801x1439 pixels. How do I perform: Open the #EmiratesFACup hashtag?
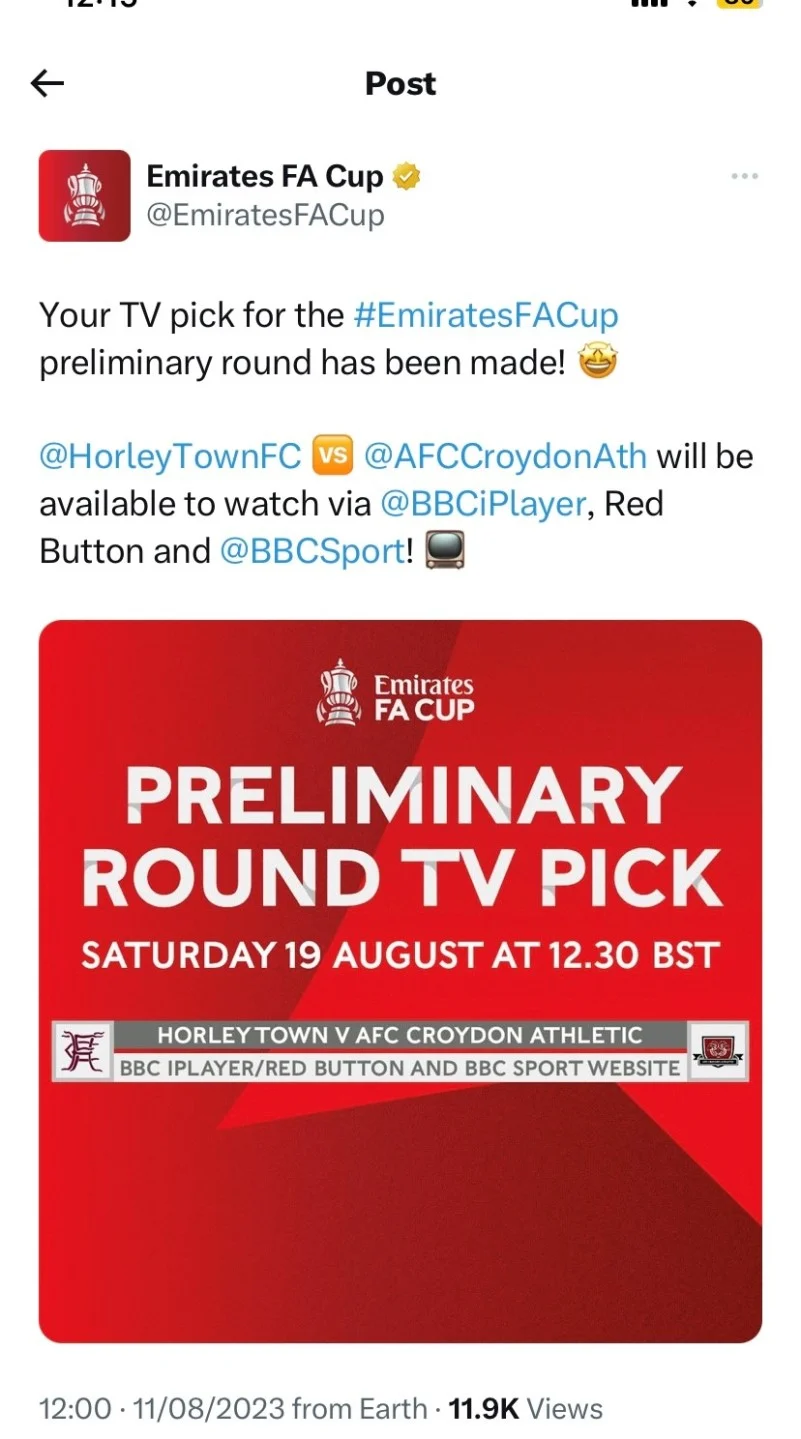(486, 315)
